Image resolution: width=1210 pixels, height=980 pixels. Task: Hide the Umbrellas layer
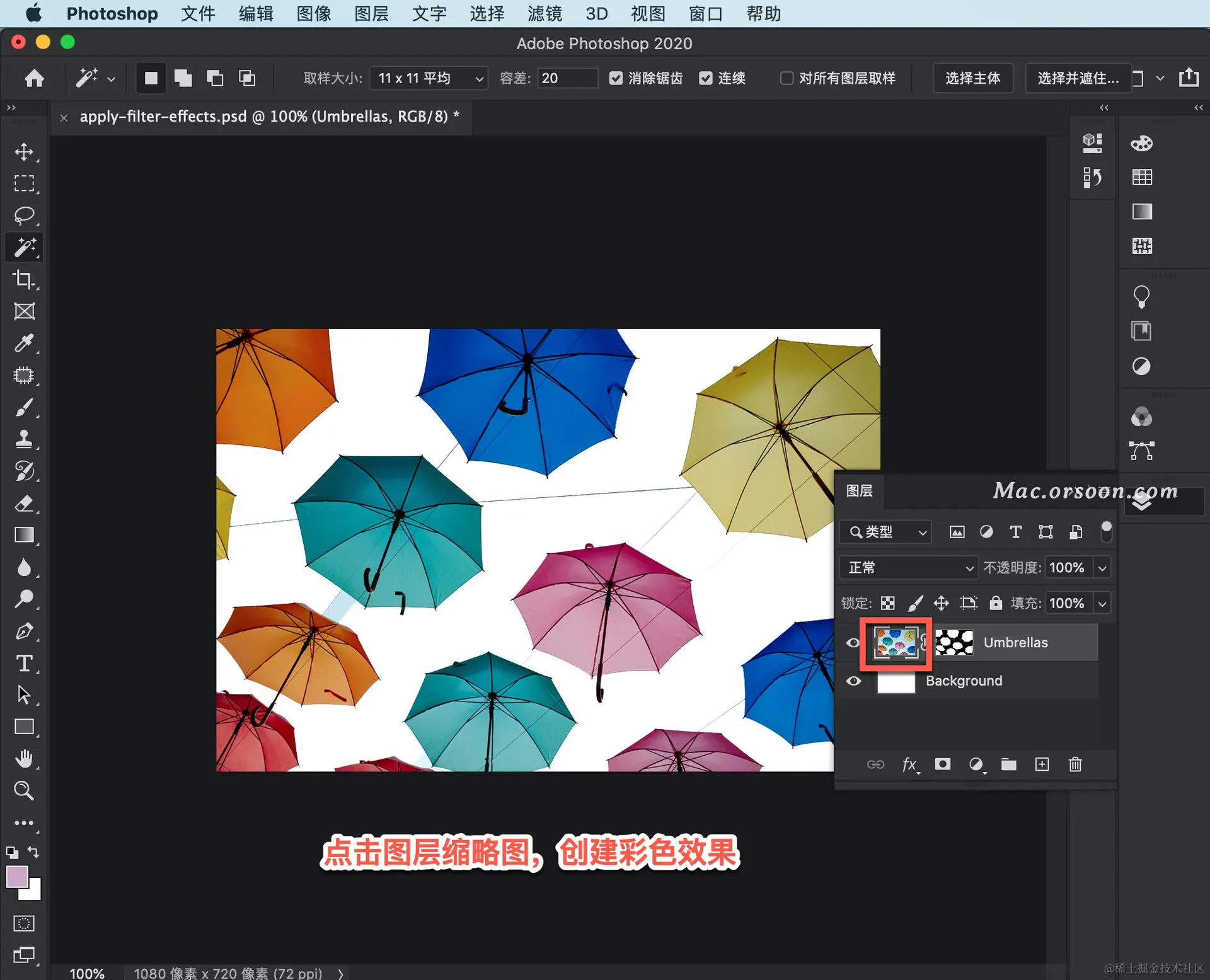pyautogui.click(x=853, y=643)
